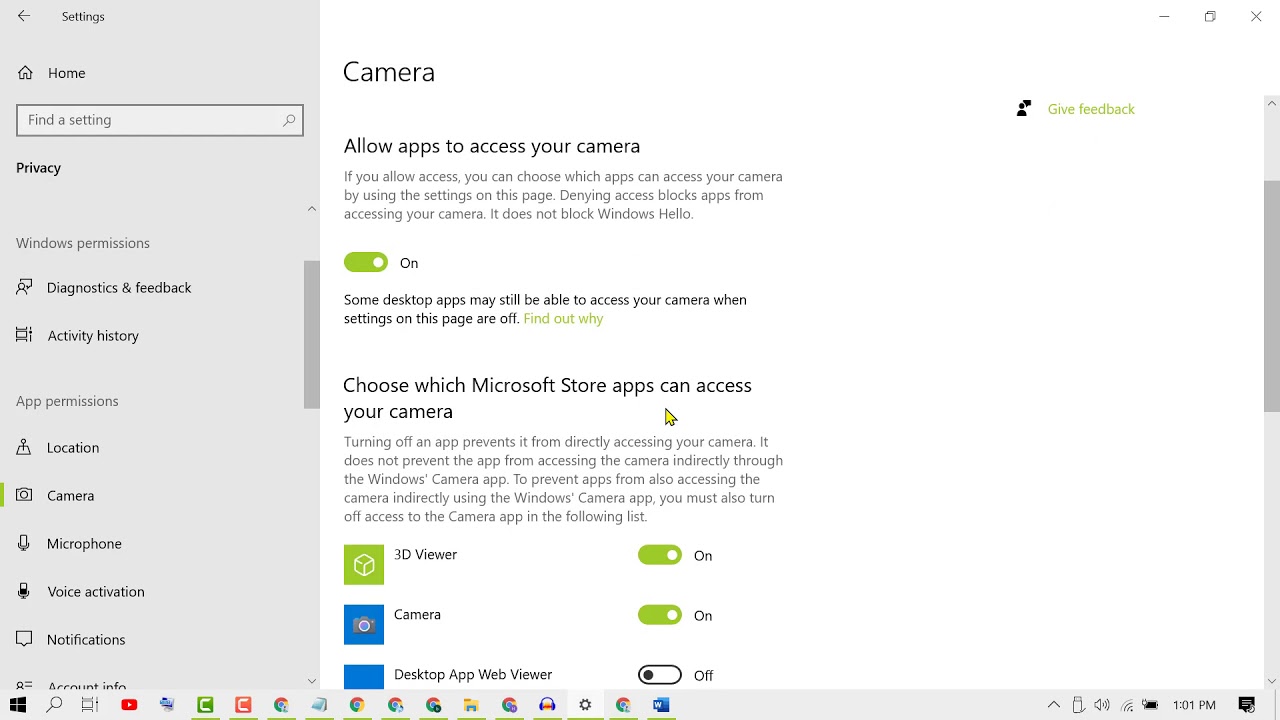Click the Location icon in the sidebar
The image size is (1280, 720).
click(25, 448)
